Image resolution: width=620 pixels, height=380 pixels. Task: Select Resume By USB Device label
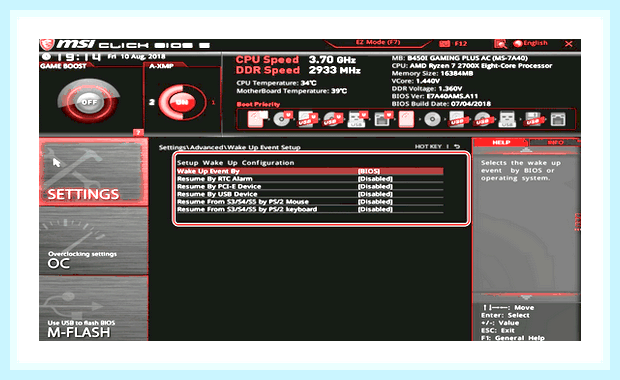tap(217, 194)
